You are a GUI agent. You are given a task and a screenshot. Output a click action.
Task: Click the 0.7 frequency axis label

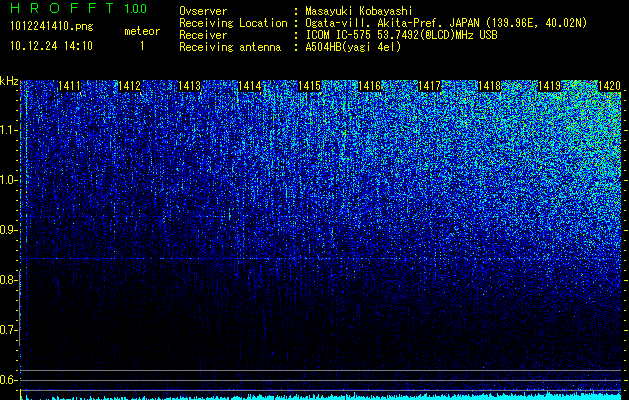(8, 330)
